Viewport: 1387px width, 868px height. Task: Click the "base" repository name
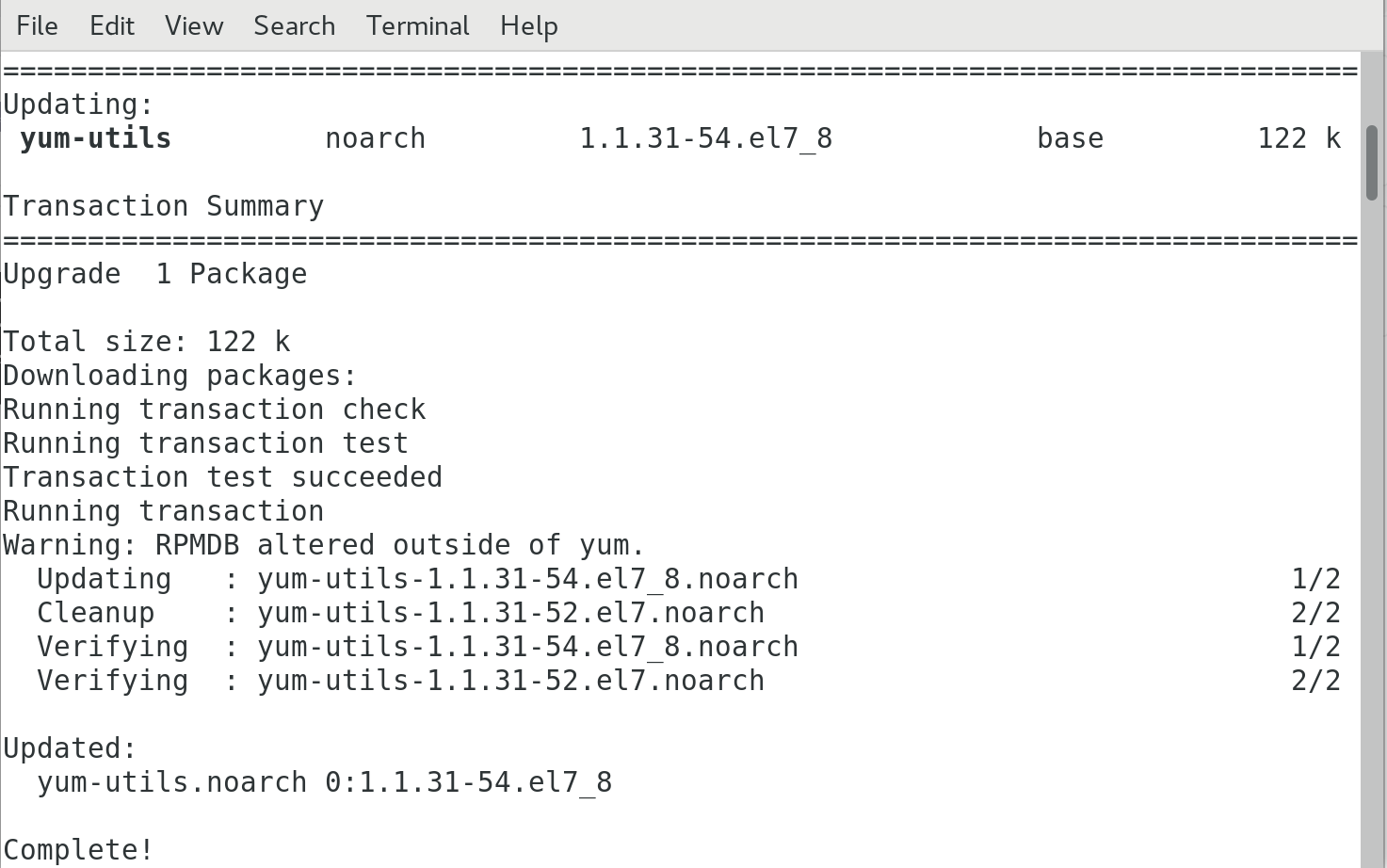tap(1070, 138)
